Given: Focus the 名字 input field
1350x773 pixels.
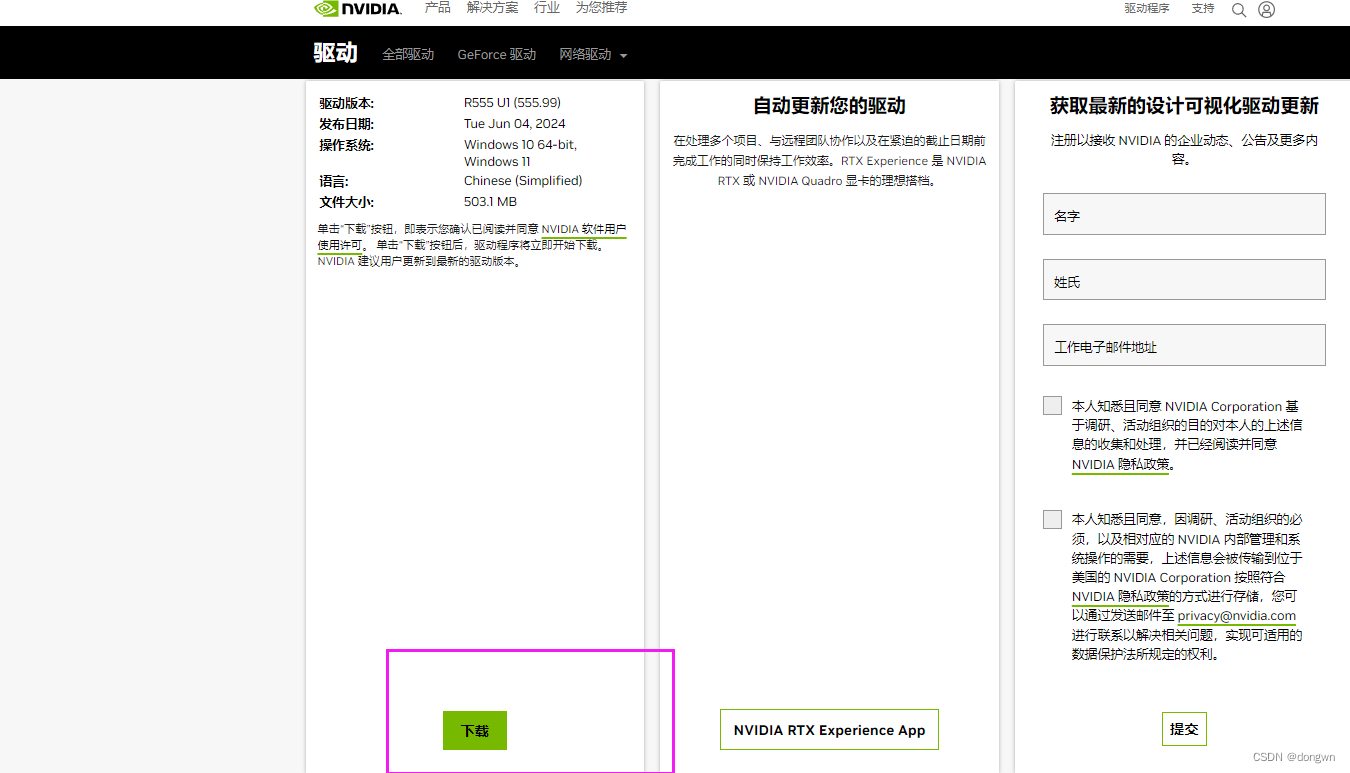Looking at the screenshot, I should [1184, 214].
